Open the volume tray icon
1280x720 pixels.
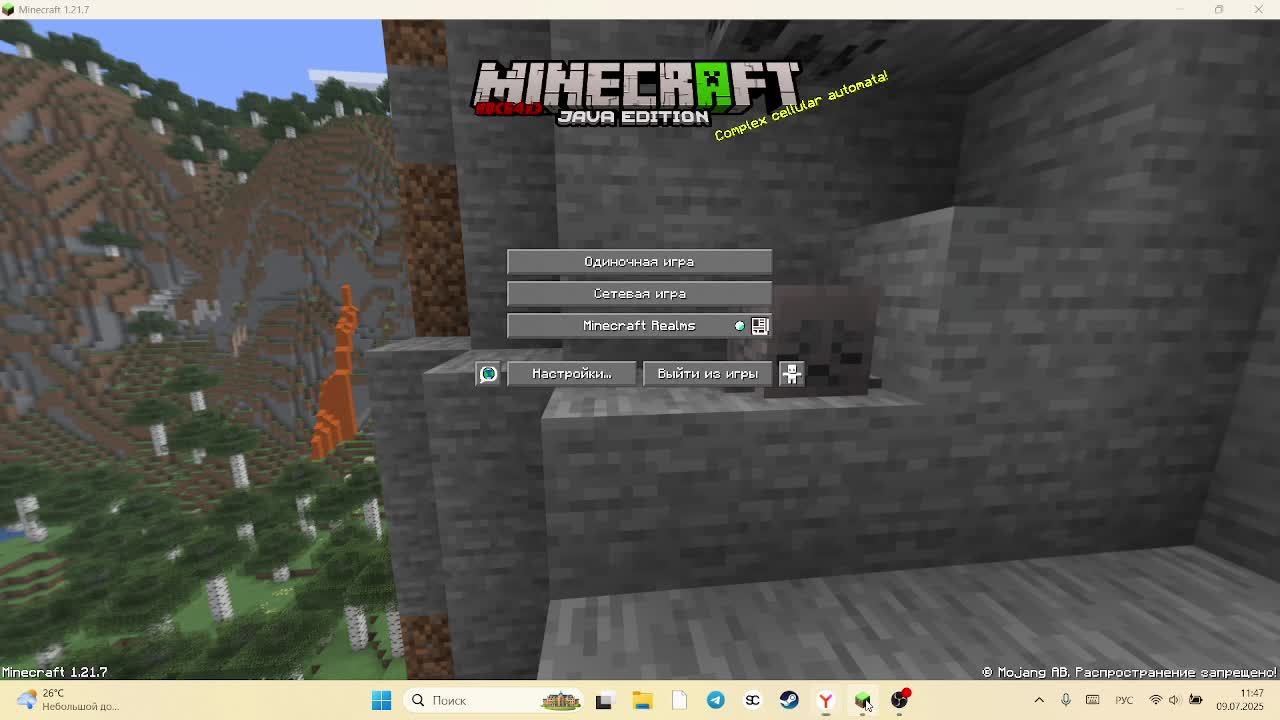click(x=1175, y=700)
